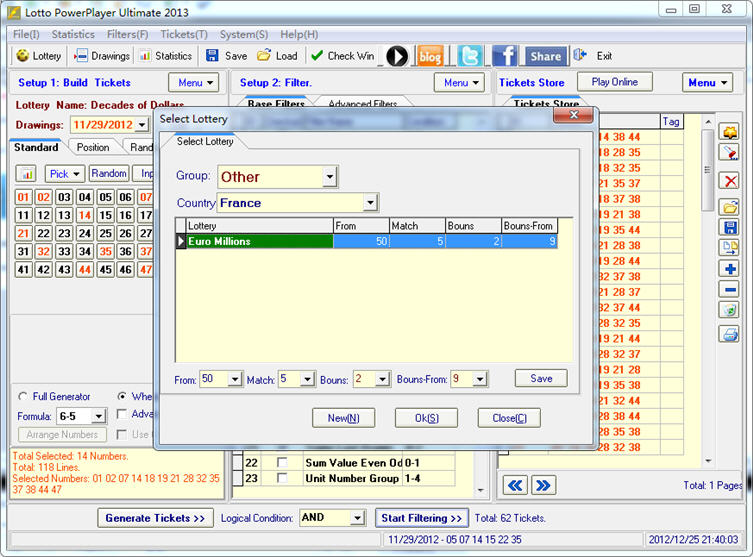Check the Sum Value Even Odd filter row 22

(282, 462)
